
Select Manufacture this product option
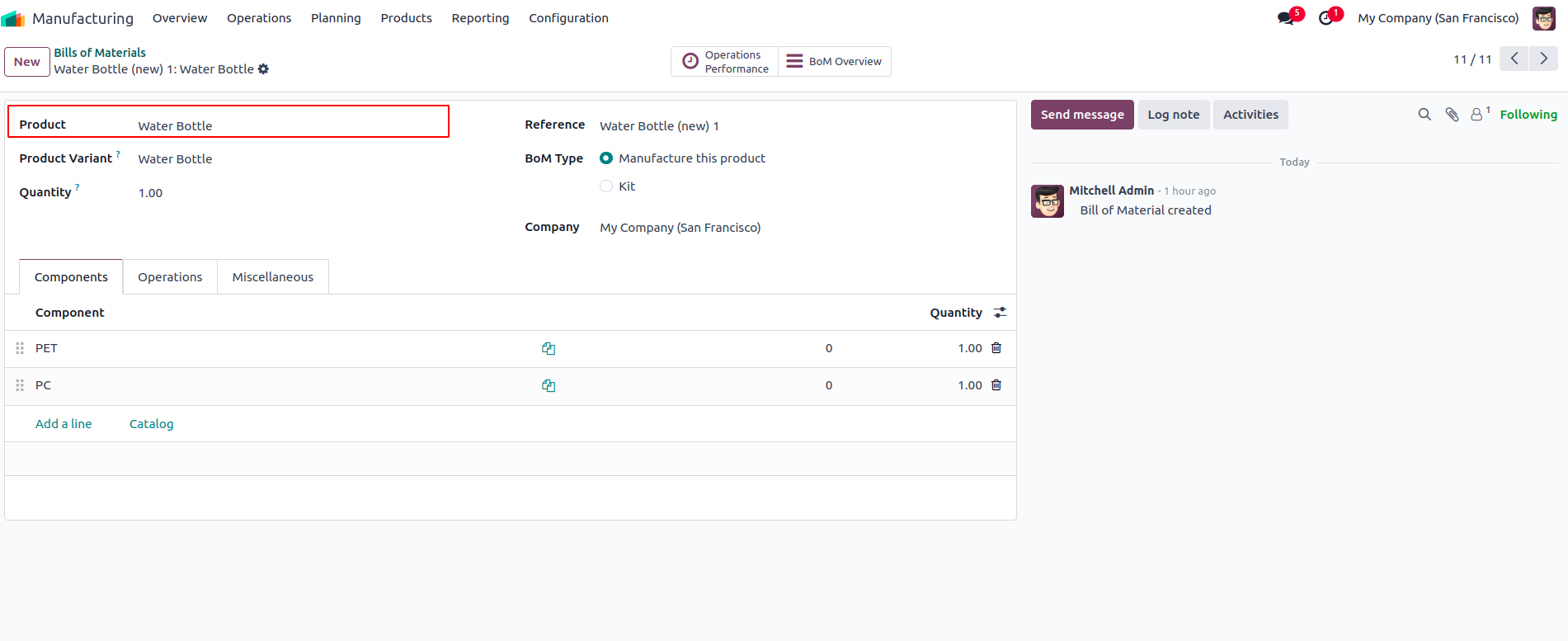coord(606,158)
